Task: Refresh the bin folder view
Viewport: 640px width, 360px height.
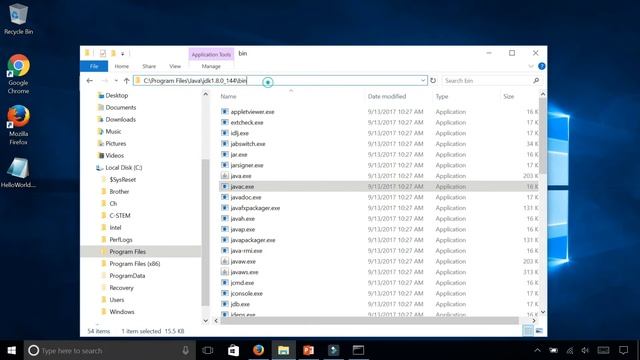Action: click(433, 80)
